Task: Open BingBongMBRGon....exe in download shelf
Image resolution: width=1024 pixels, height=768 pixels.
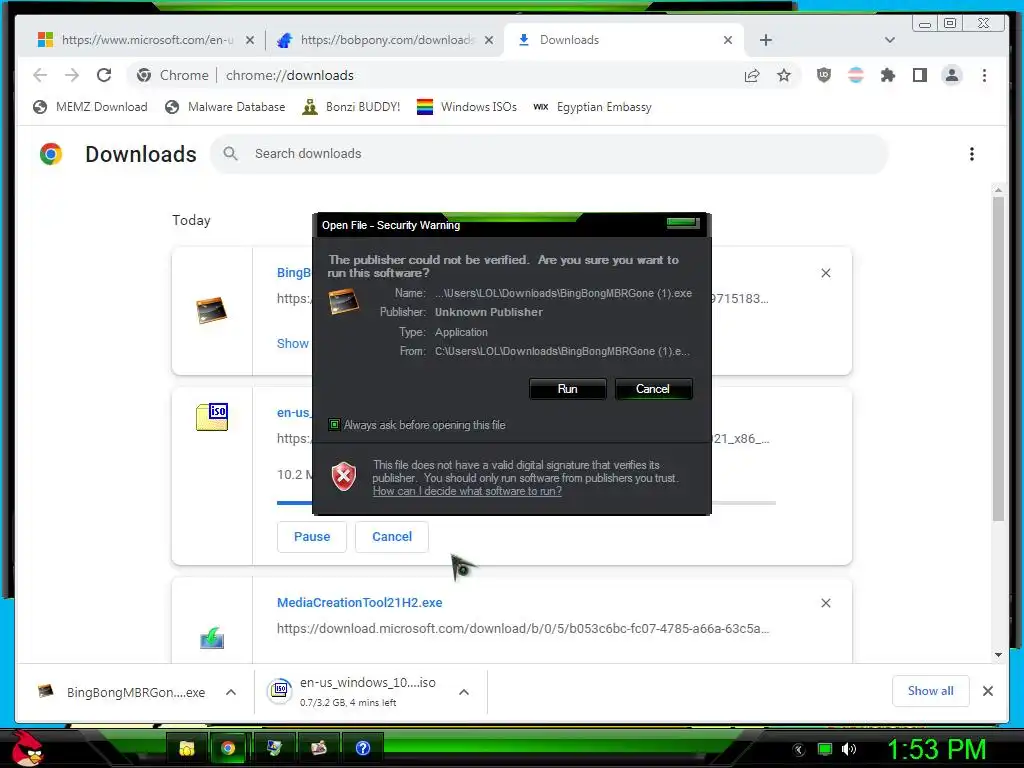Action: [121, 692]
